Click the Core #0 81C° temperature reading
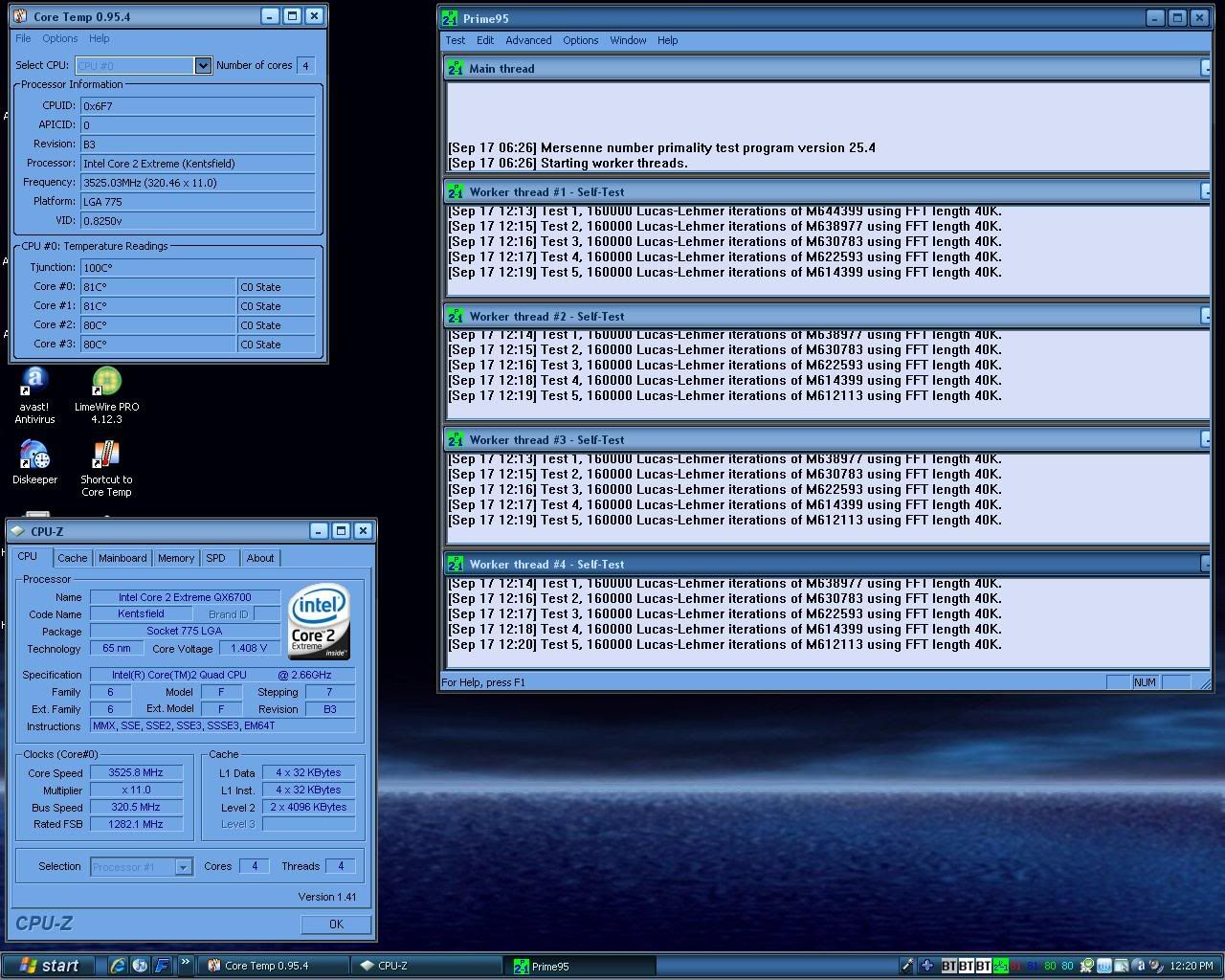 tap(158, 287)
